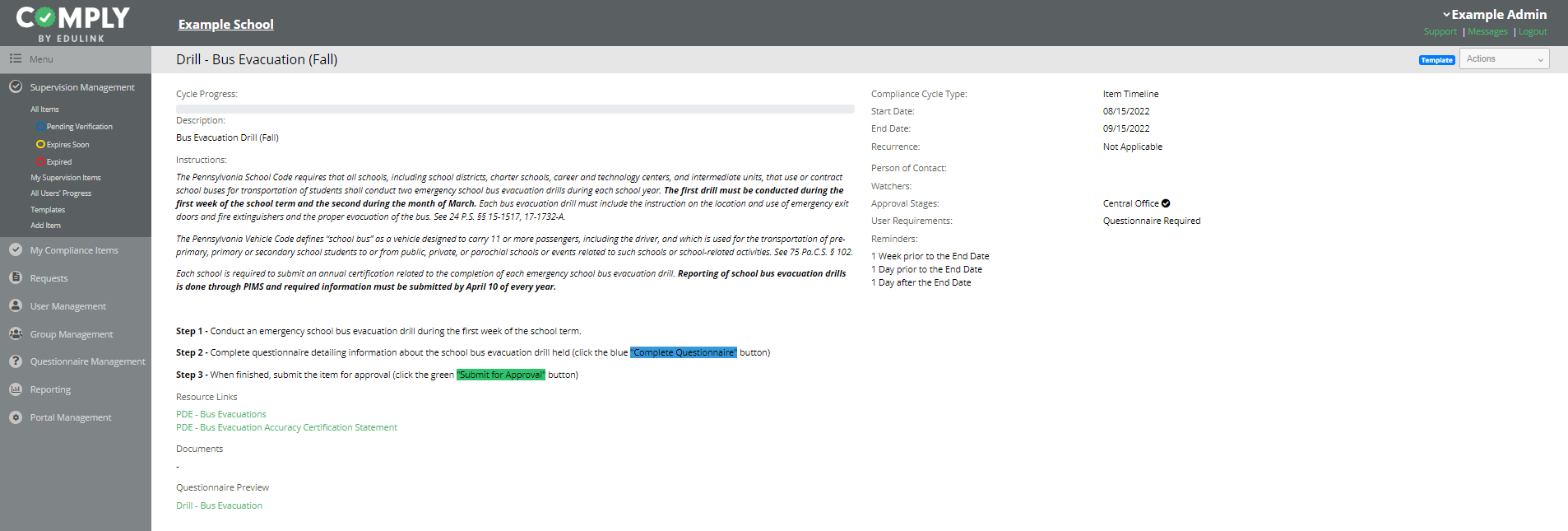Viewport: 1568px width, 531px height.
Task: Open the Actions dropdown
Action: click(x=1504, y=58)
